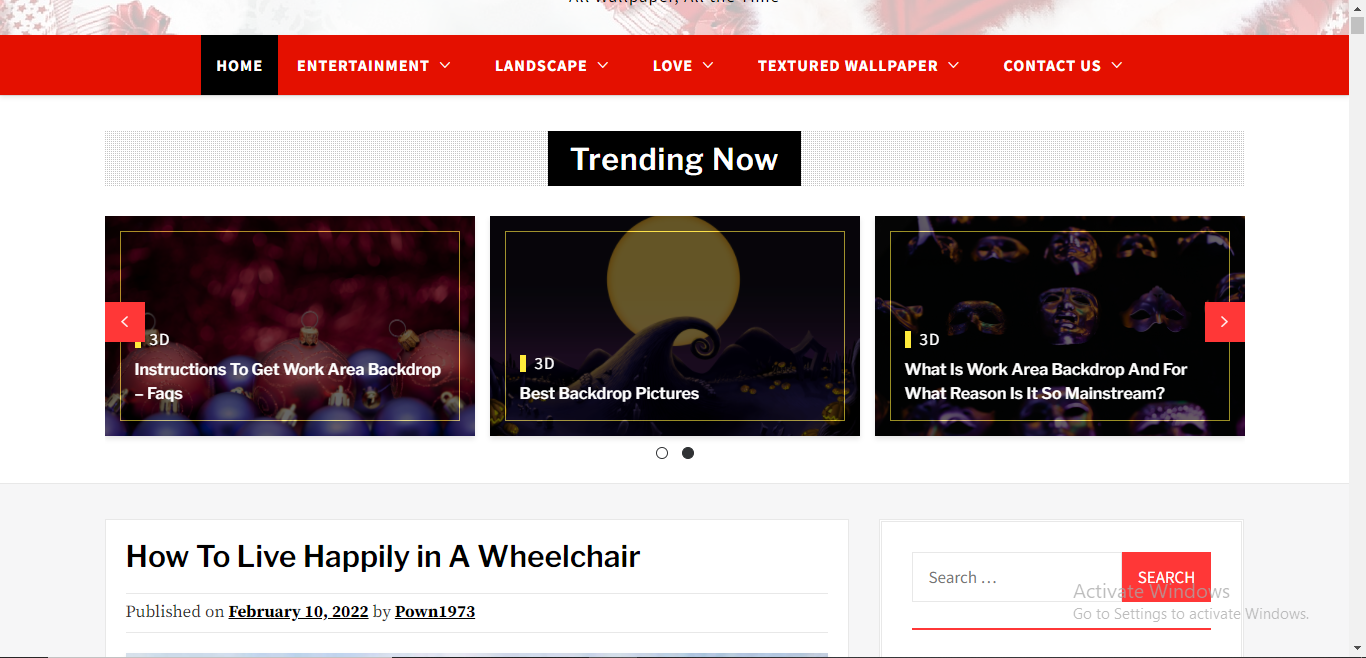Open author Pown1973 profile link

(x=435, y=611)
